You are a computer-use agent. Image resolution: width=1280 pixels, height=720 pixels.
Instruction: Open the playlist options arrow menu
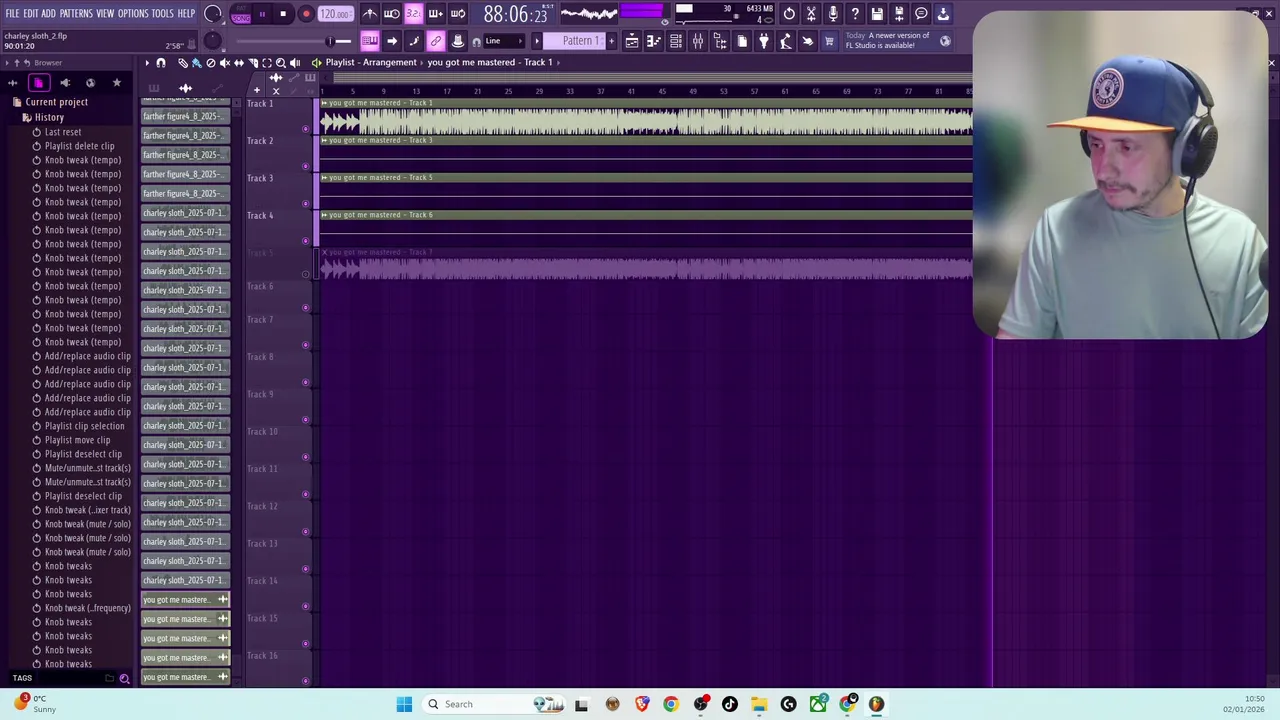(x=147, y=62)
